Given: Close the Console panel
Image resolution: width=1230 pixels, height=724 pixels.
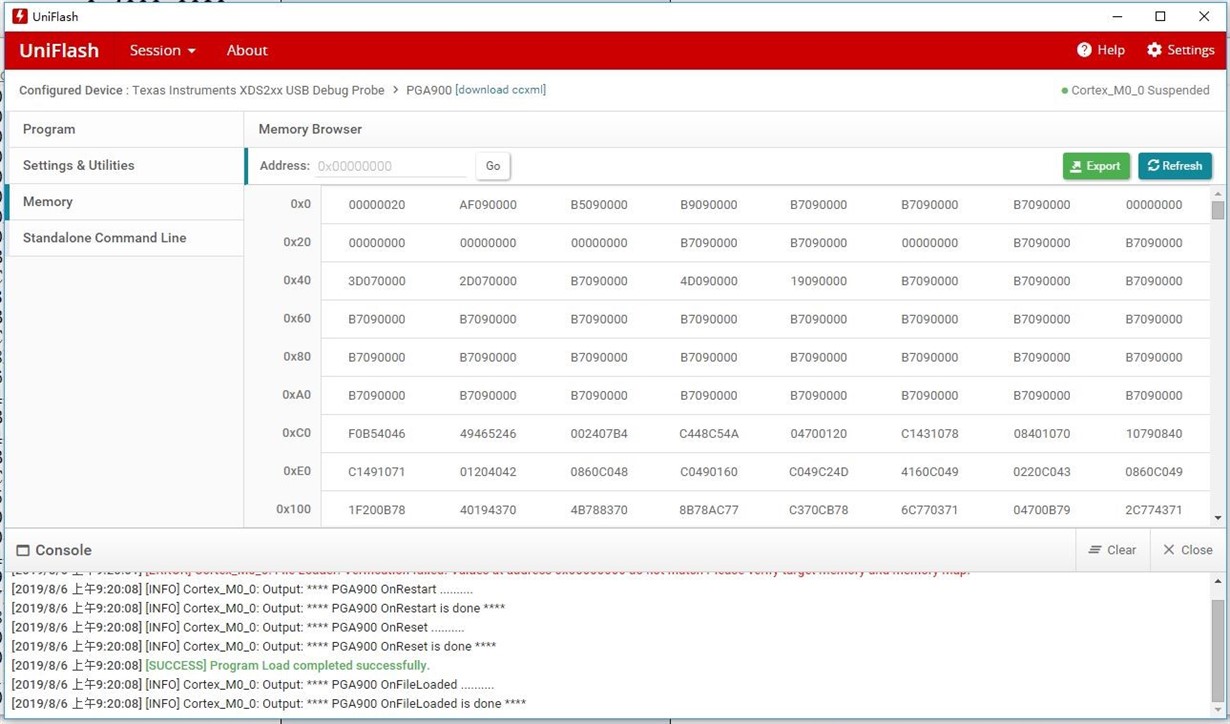Looking at the screenshot, I should pyautogui.click(x=1187, y=550).
